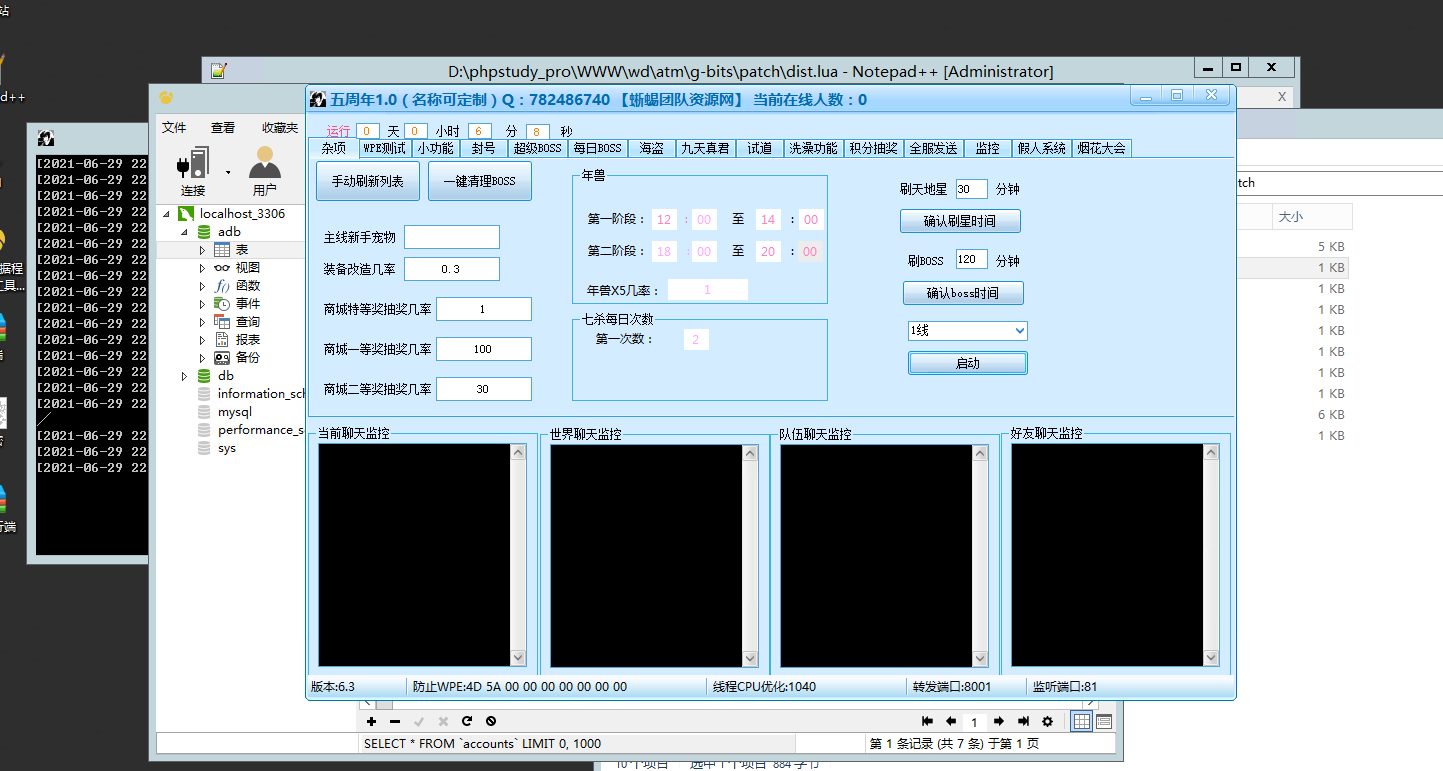Switch to the 海盗 tab
Screen dimensions: 1443x771
[x=651, y=148]
